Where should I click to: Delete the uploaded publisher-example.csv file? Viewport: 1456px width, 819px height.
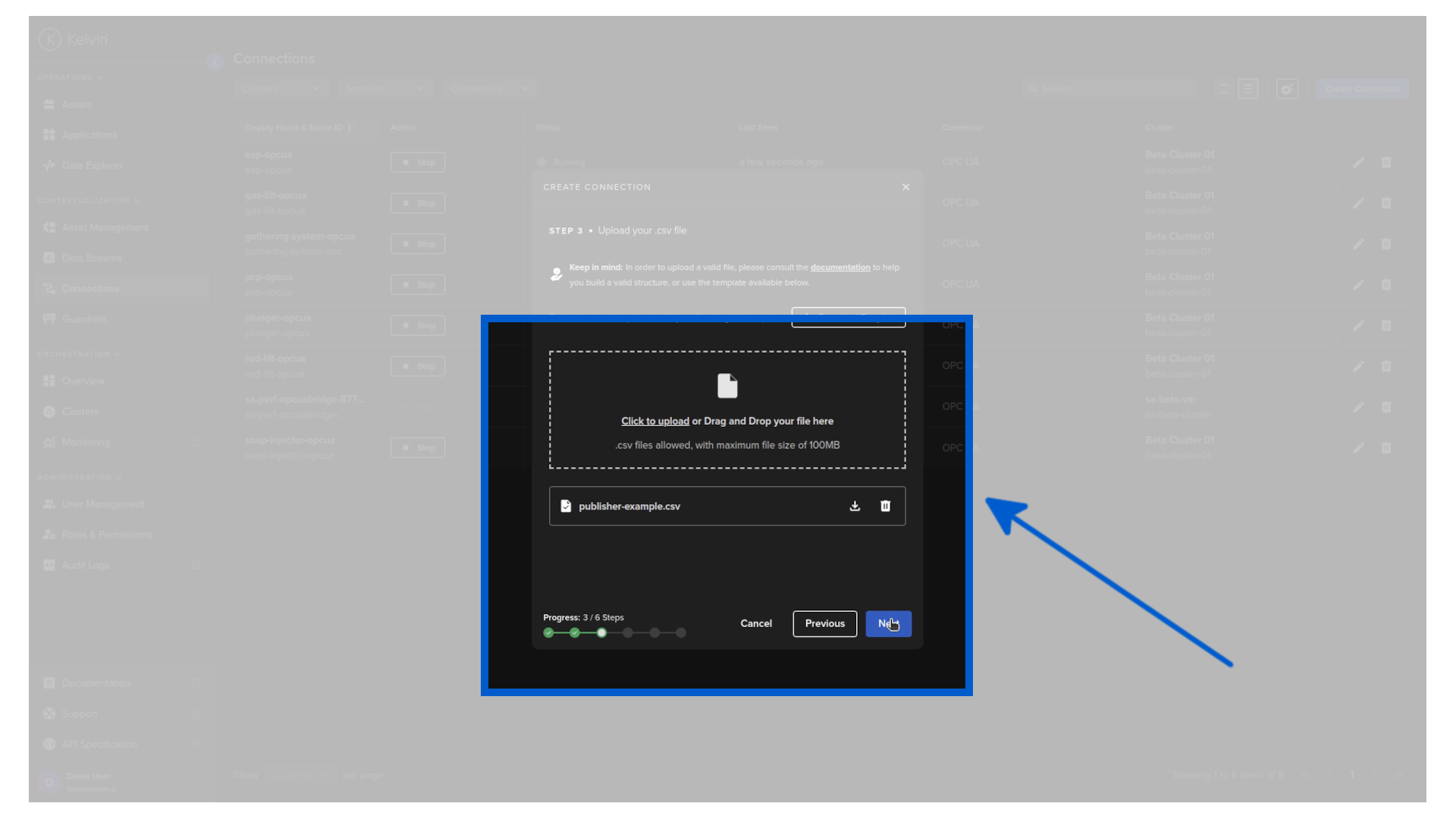[885, 506]
